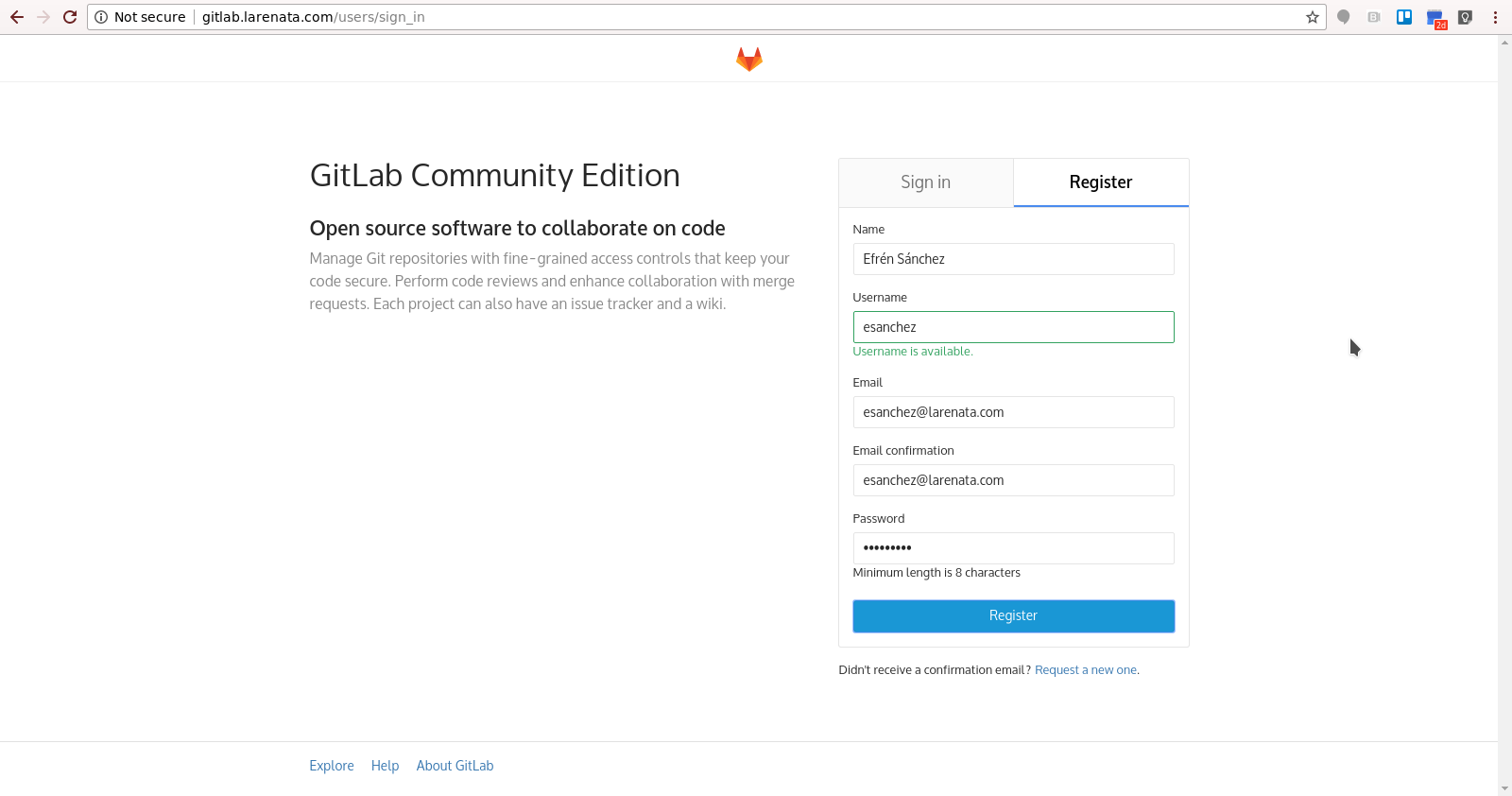The width and height of the screenshot is (1512, 796).
Task: Follow the Request a new one link
Action: 1085,670
